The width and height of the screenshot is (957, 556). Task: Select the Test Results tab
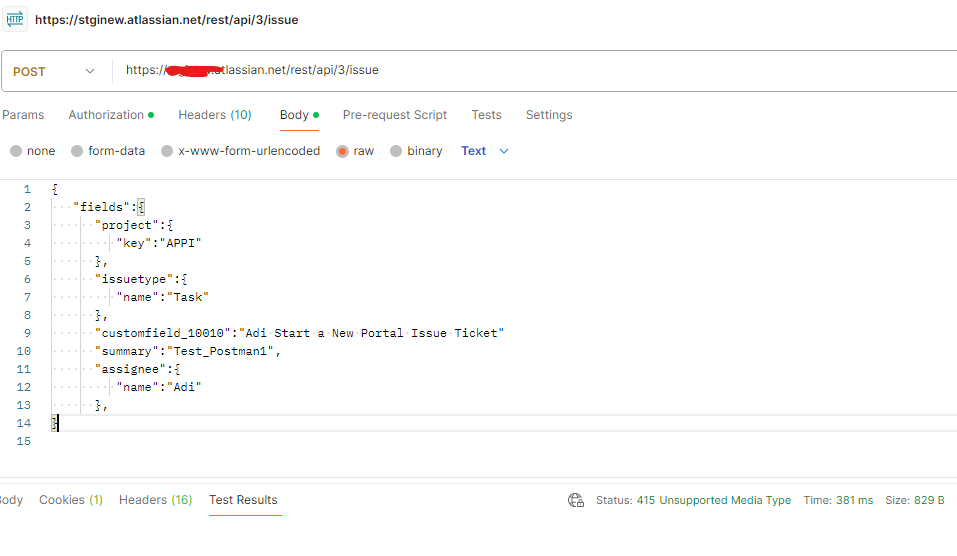243,500
